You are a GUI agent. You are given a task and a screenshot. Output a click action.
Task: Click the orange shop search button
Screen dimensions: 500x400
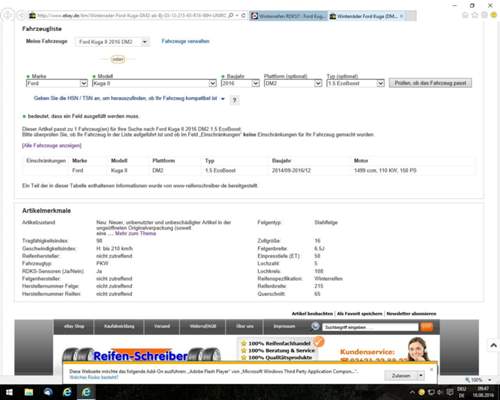(427, 327)
